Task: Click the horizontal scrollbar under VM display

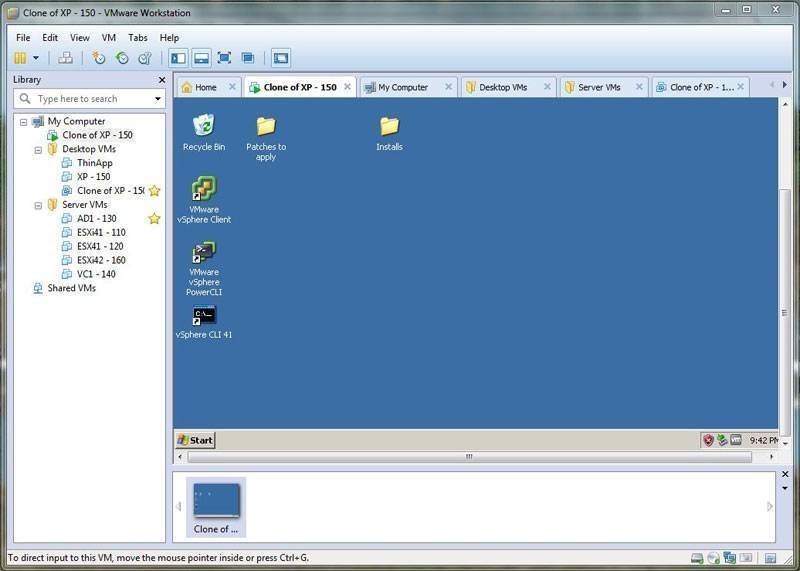Action: coord(469,457)
